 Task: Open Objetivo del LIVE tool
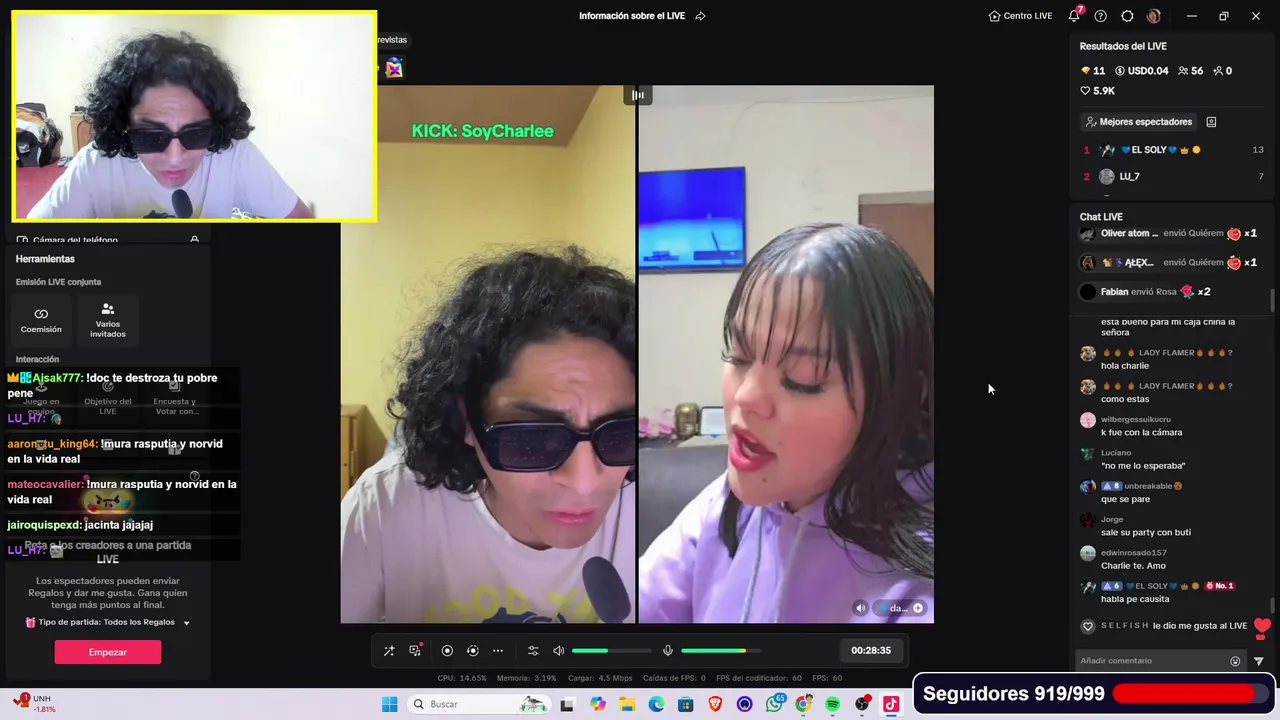(x=108, y=398)
